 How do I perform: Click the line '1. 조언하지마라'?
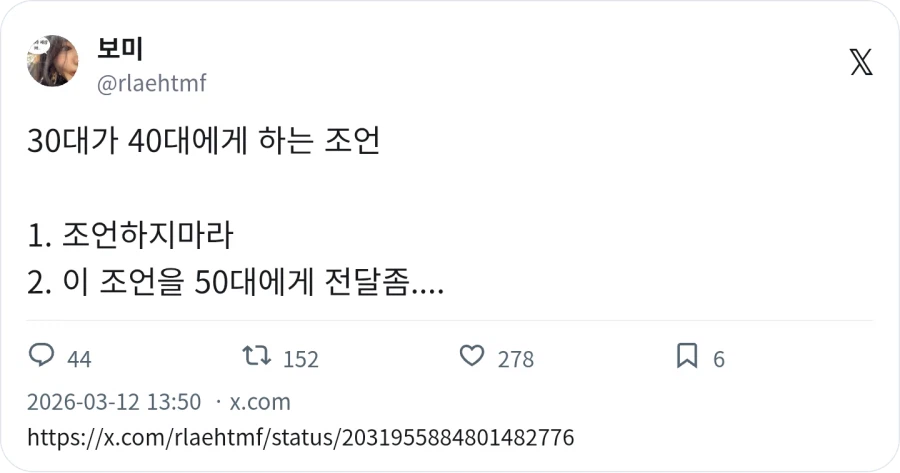coord(130,236)
